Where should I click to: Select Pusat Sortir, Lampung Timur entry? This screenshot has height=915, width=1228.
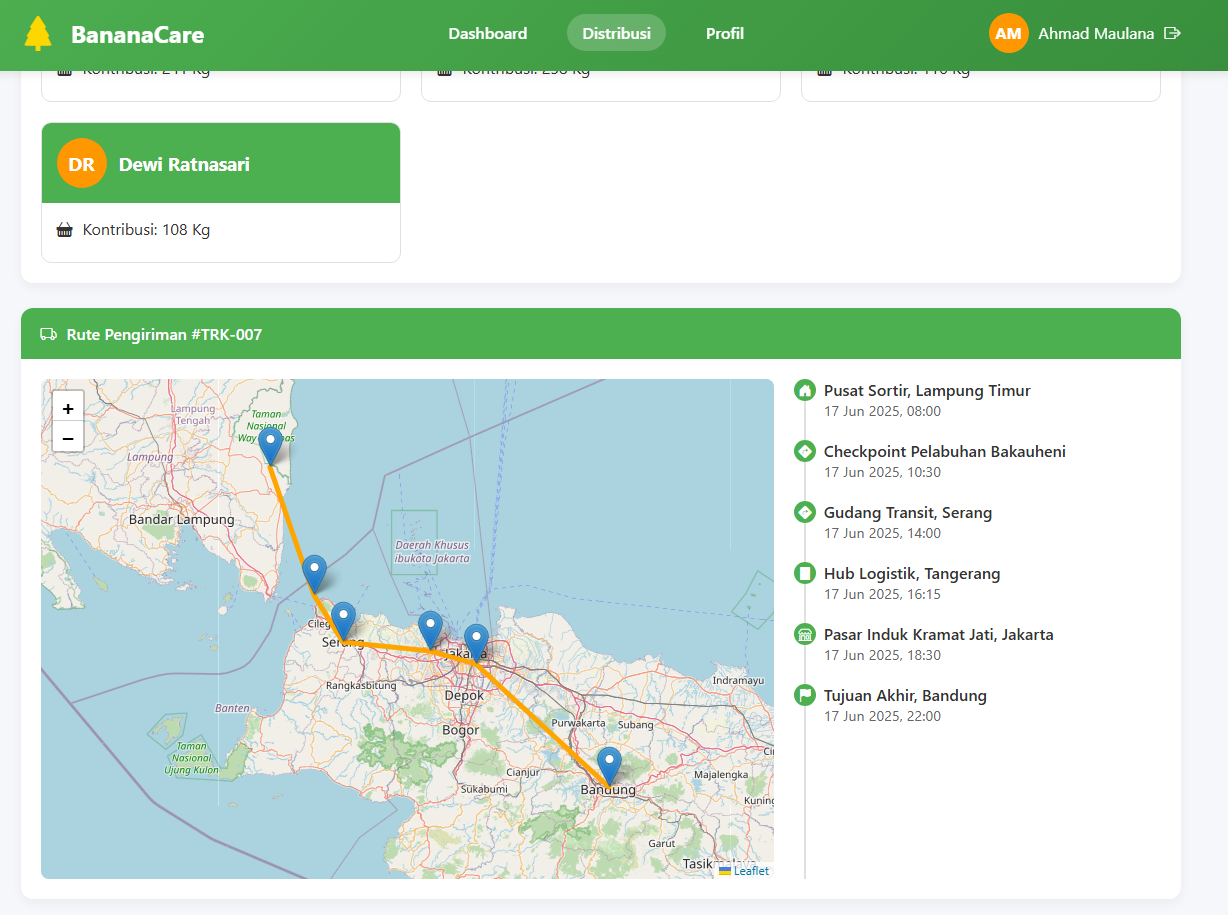click(x=927, y=391)
